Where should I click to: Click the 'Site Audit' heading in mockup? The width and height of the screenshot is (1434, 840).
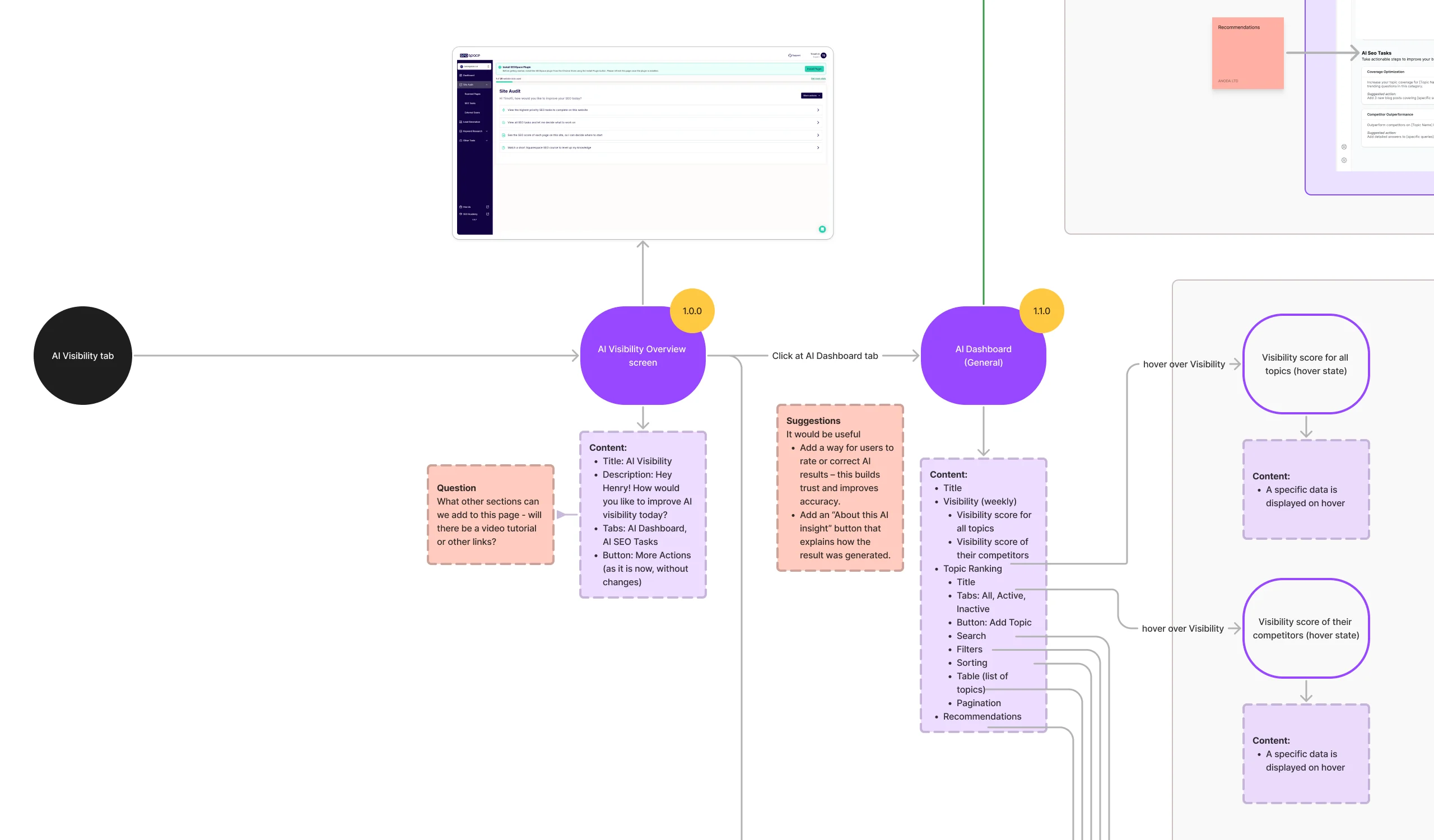click(x=509, y=91)
